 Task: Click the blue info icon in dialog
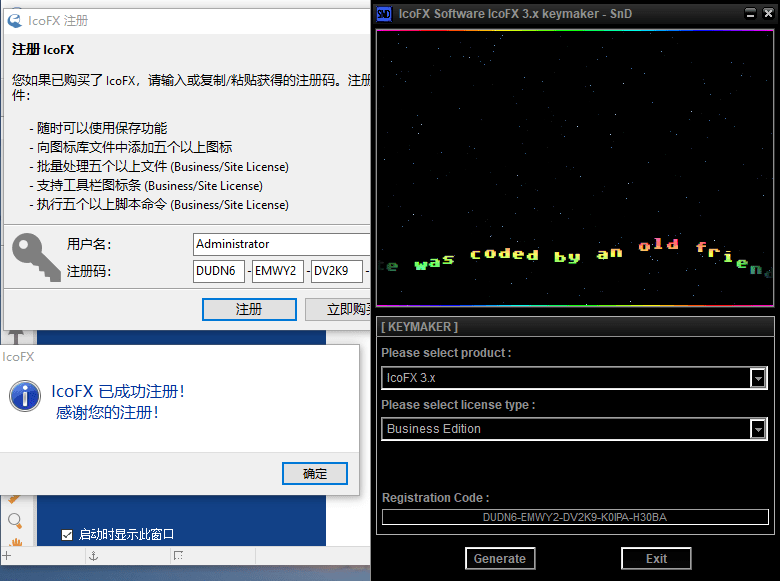tap(25, 396)
